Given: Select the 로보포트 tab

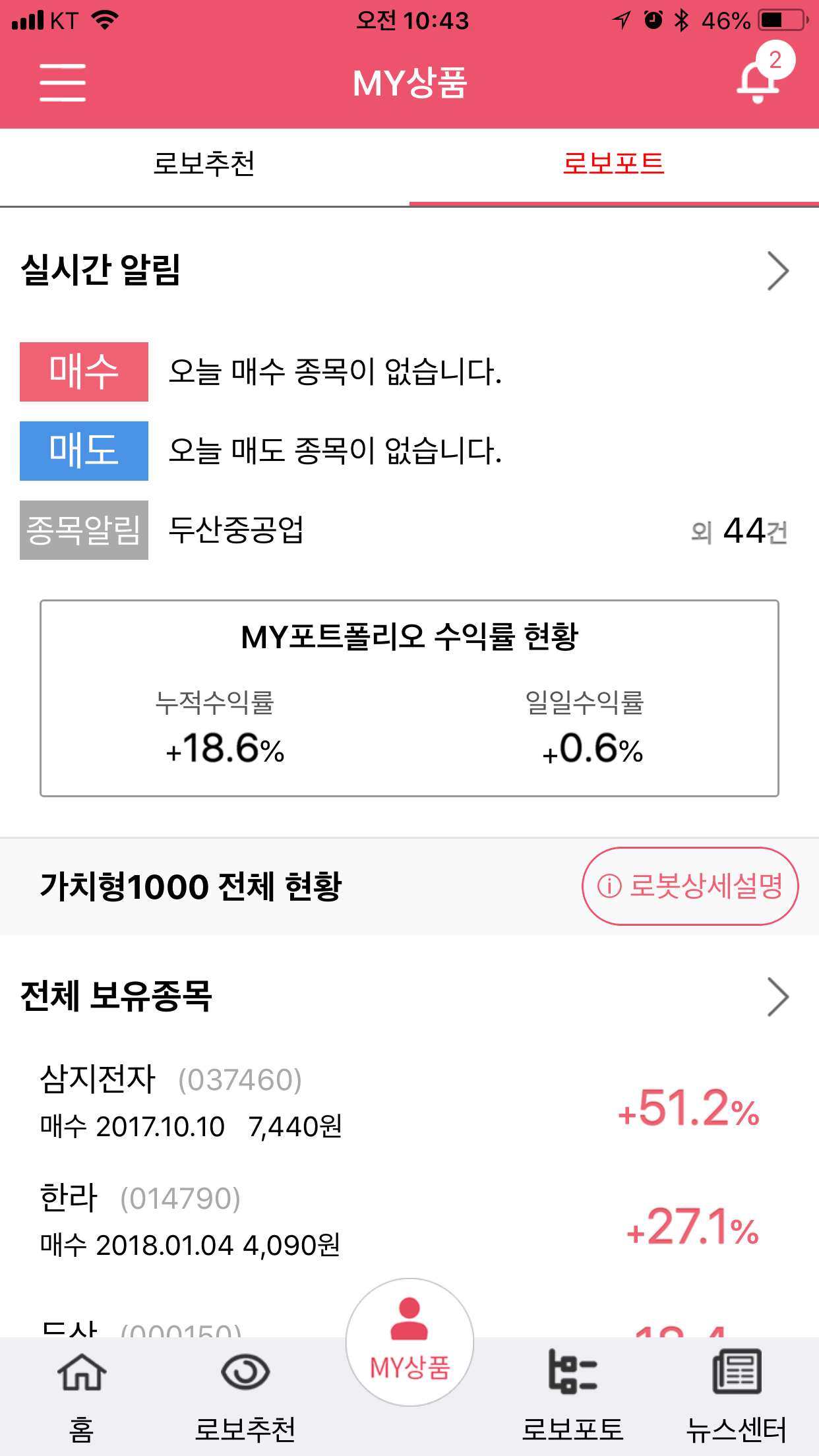Looking at the screenshot, I should pyautogui.click(x=613, y=164).
